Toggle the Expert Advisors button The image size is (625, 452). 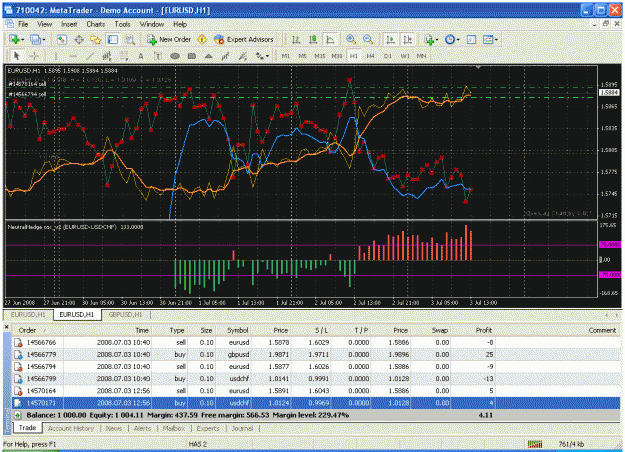[244, 39]
